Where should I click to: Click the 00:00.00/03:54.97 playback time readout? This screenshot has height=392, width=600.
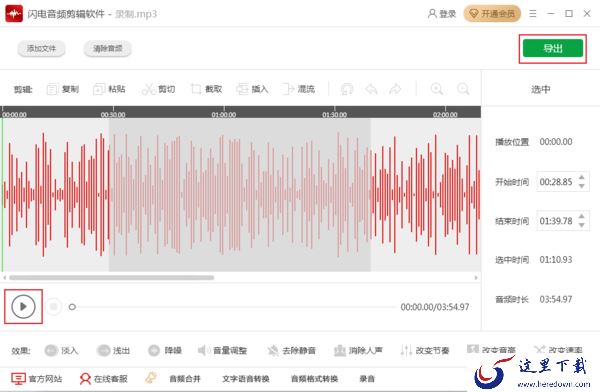[x=435, y=307]
